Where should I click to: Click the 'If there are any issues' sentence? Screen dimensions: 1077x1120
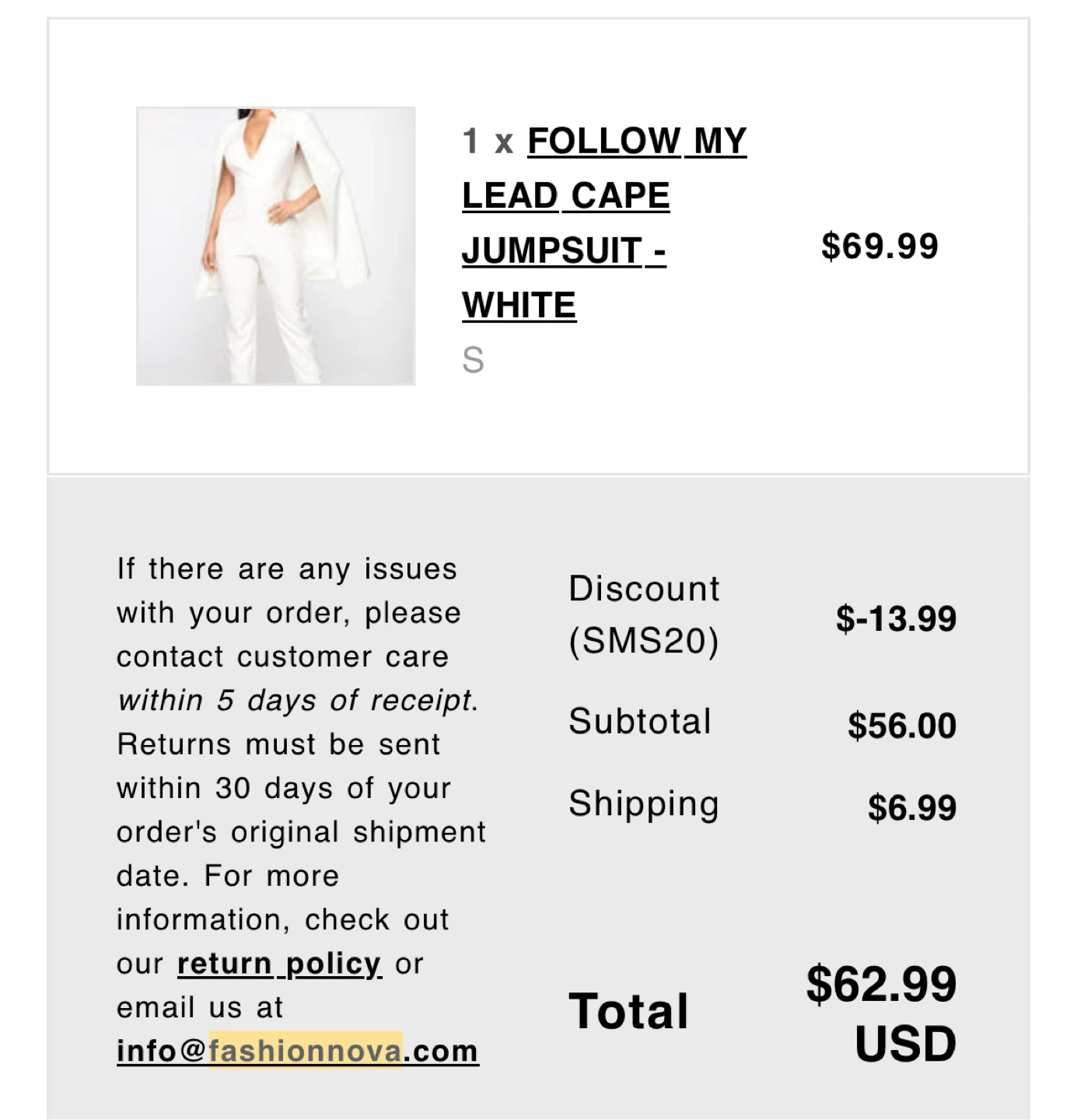pos(287,569)
